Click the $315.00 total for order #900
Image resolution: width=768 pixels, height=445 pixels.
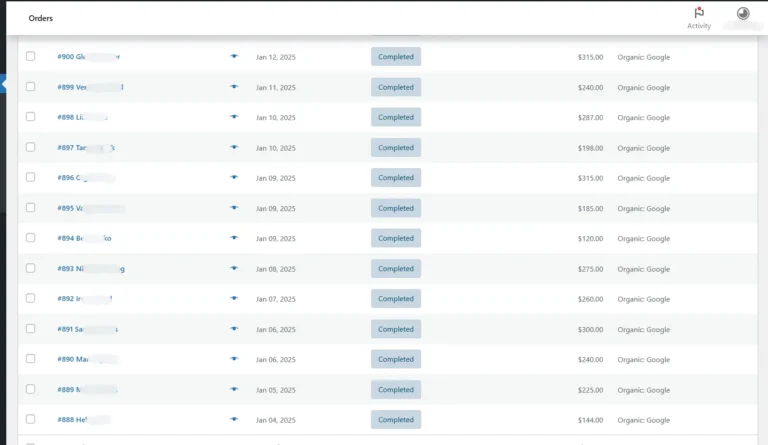(x=590, y=57)
